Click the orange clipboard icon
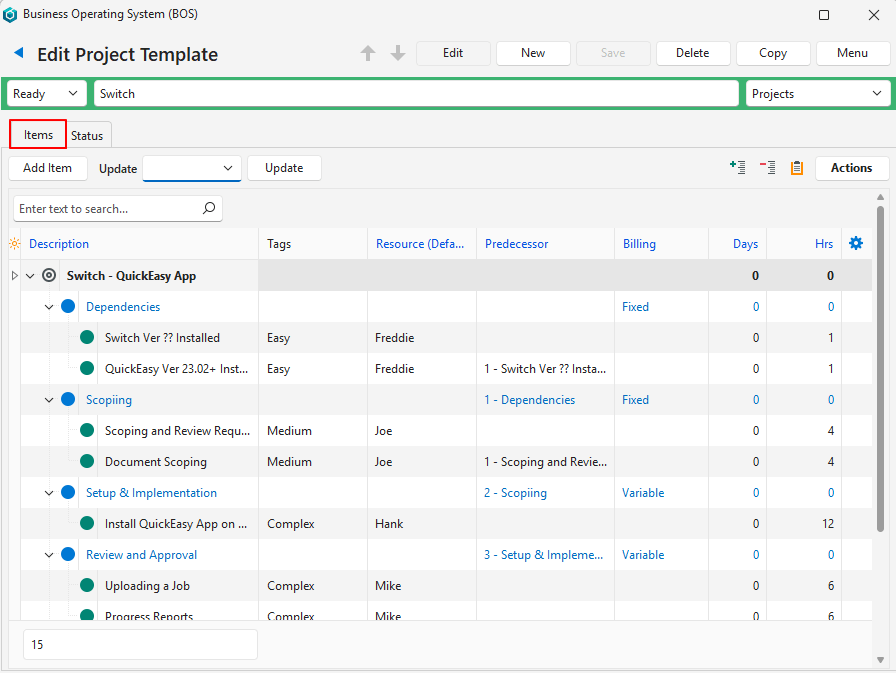 coord(797,168)
